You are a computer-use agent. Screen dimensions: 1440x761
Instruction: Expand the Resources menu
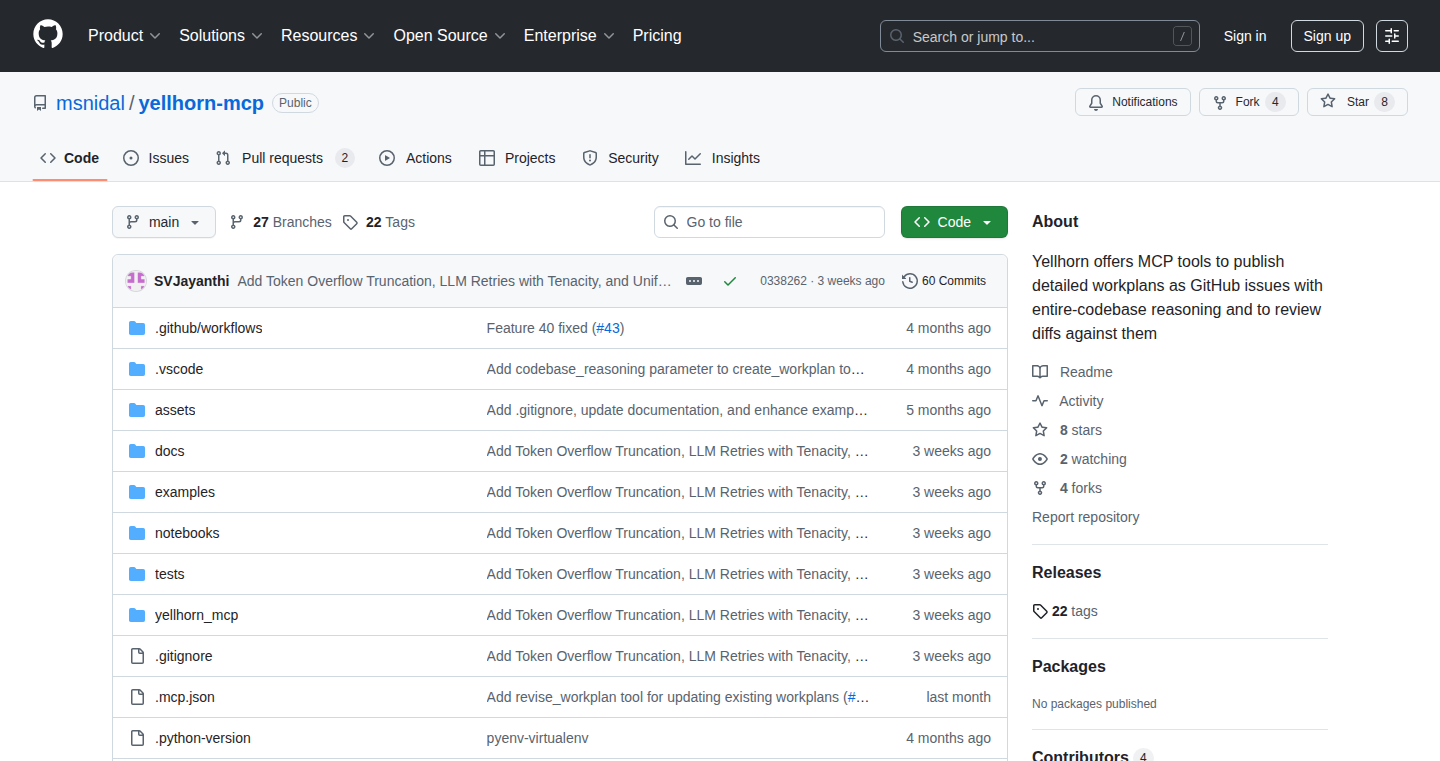click(x=328, y=35)
